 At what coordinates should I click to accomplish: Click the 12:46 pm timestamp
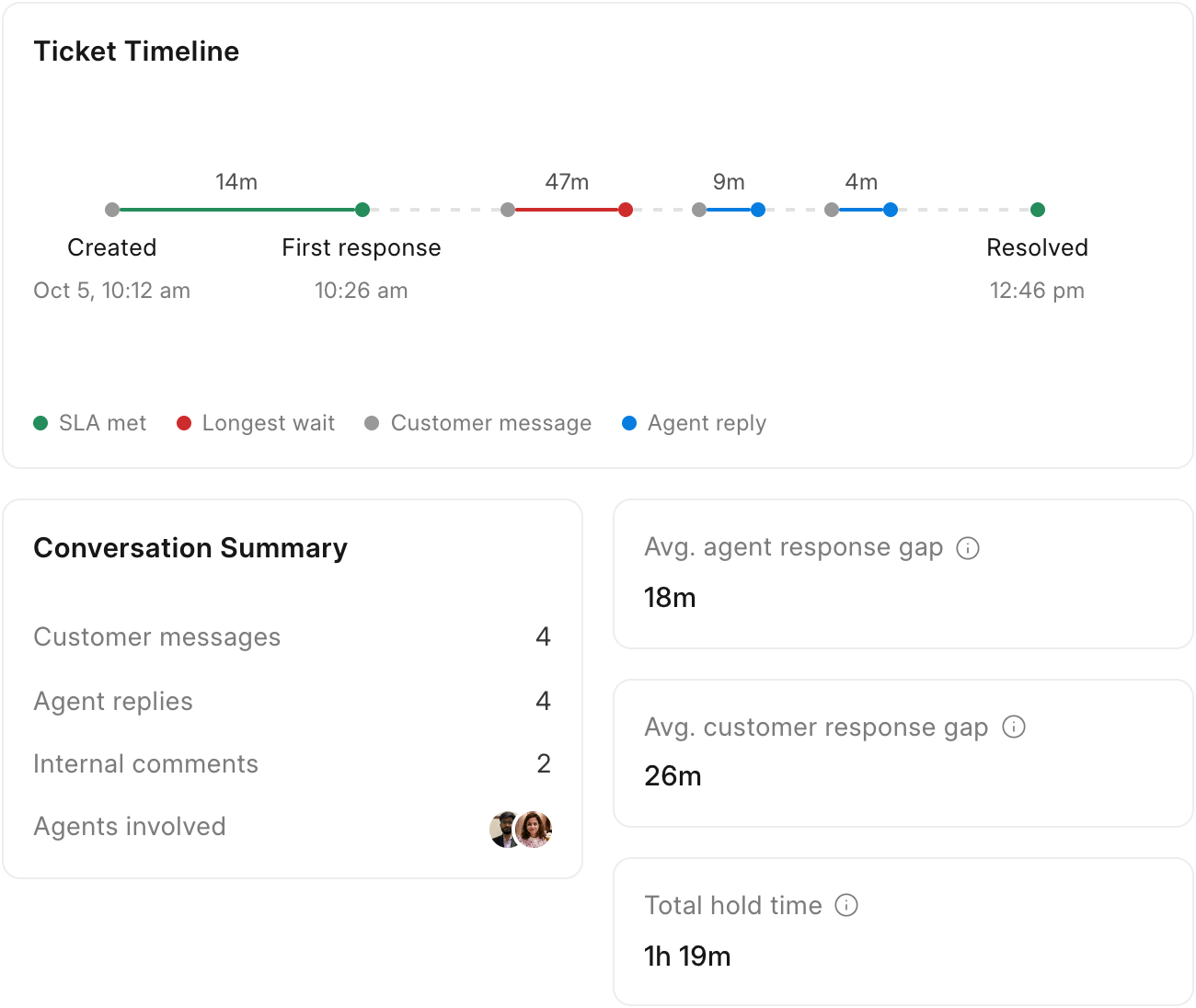1037,291
